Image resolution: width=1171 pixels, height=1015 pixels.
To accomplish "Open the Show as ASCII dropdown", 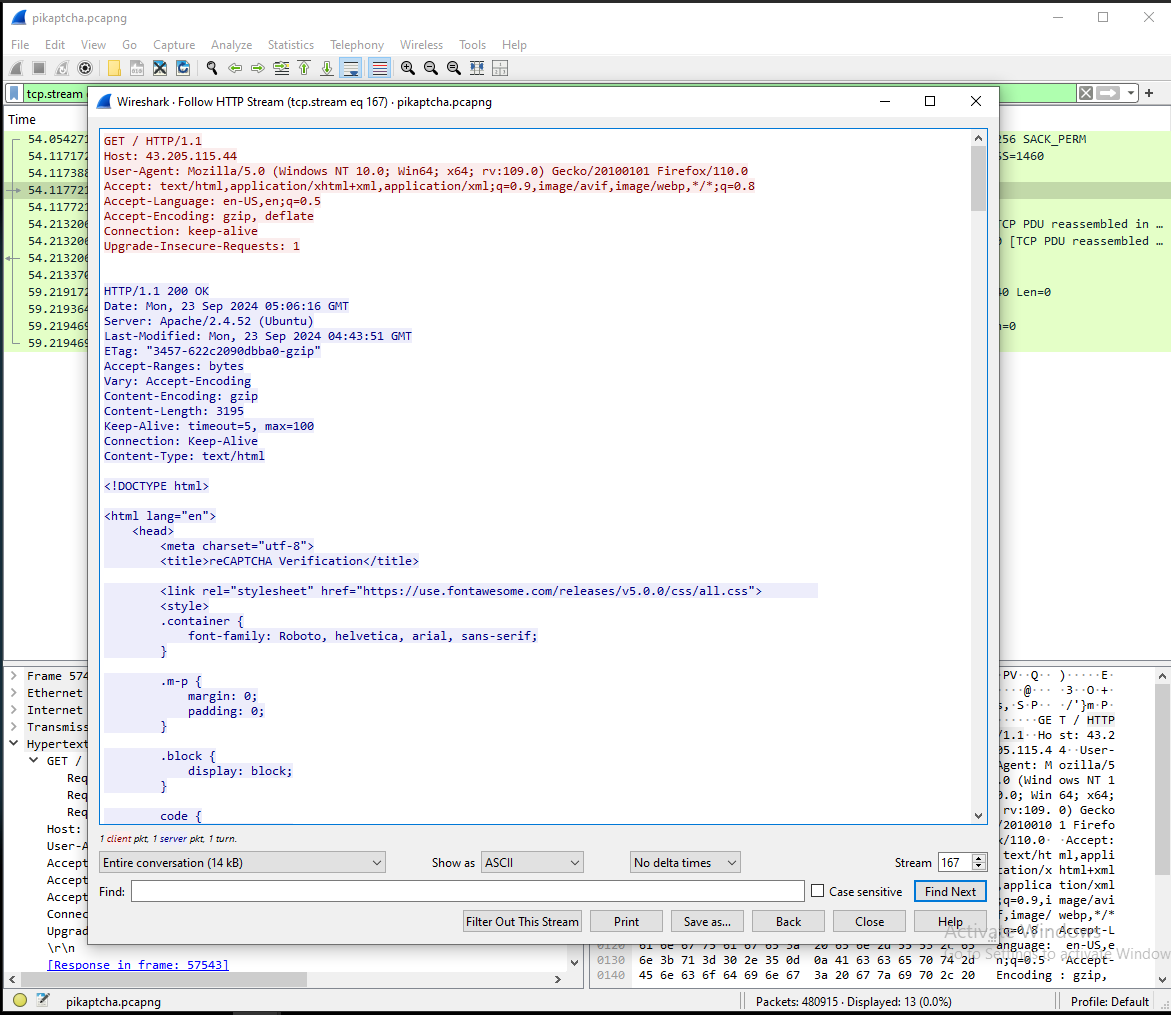I will tap(532, 863).
